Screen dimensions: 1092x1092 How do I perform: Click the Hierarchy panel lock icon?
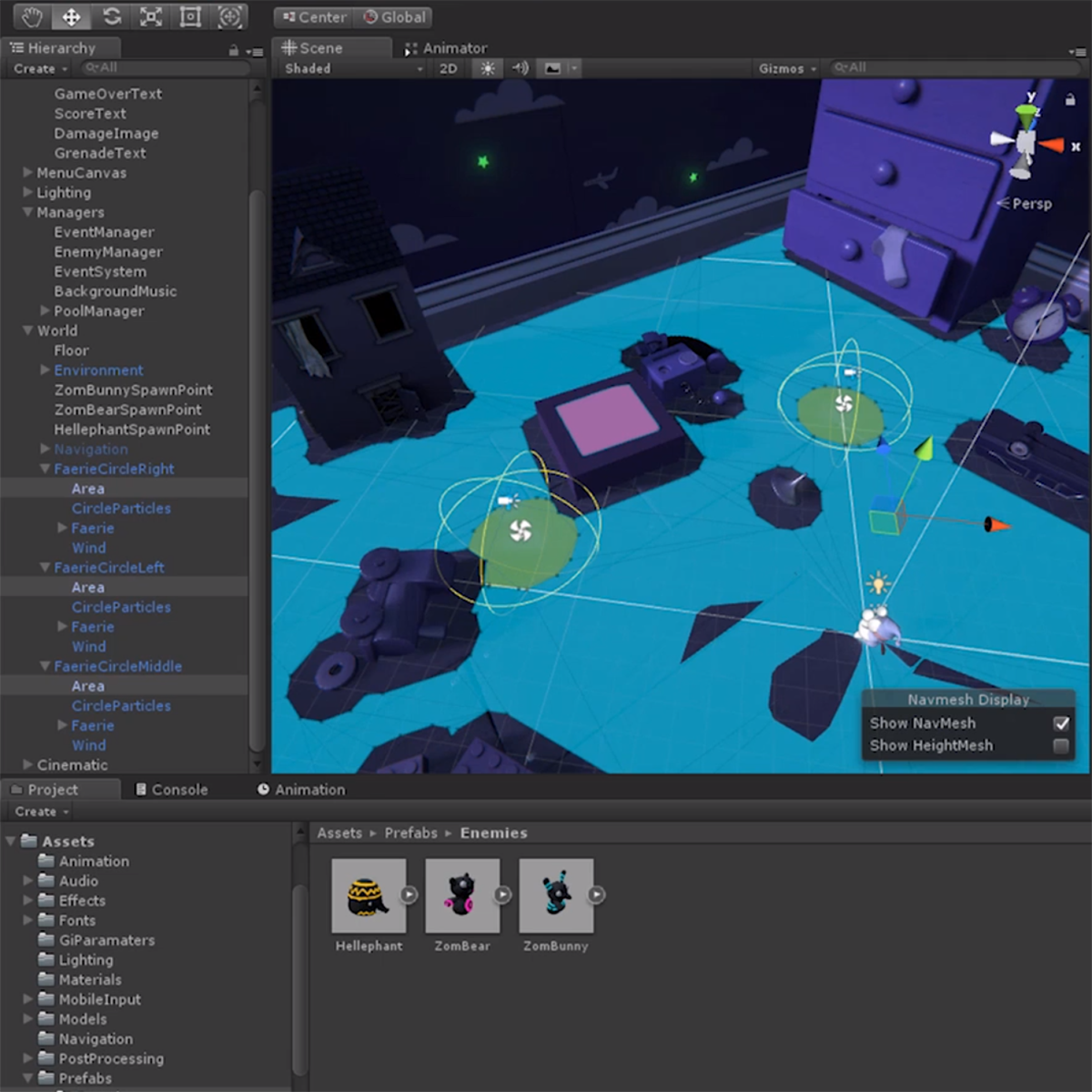click(234, 51)
